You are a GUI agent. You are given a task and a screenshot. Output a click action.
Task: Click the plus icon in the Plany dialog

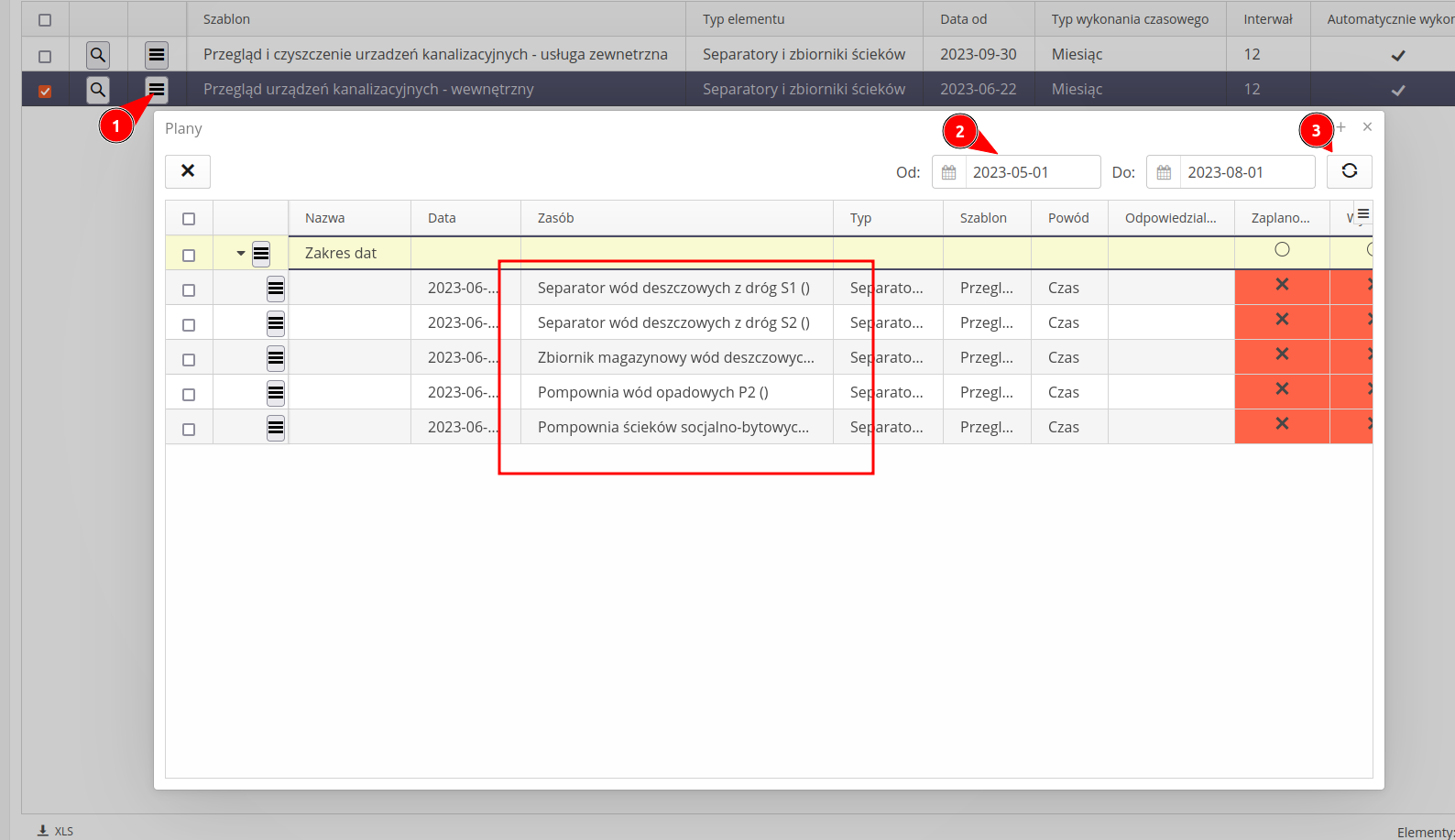pos(1340,127)
